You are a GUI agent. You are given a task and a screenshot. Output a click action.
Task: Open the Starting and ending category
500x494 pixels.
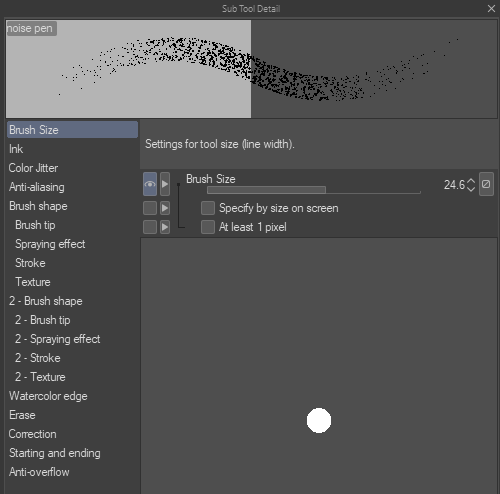point(72,453)
